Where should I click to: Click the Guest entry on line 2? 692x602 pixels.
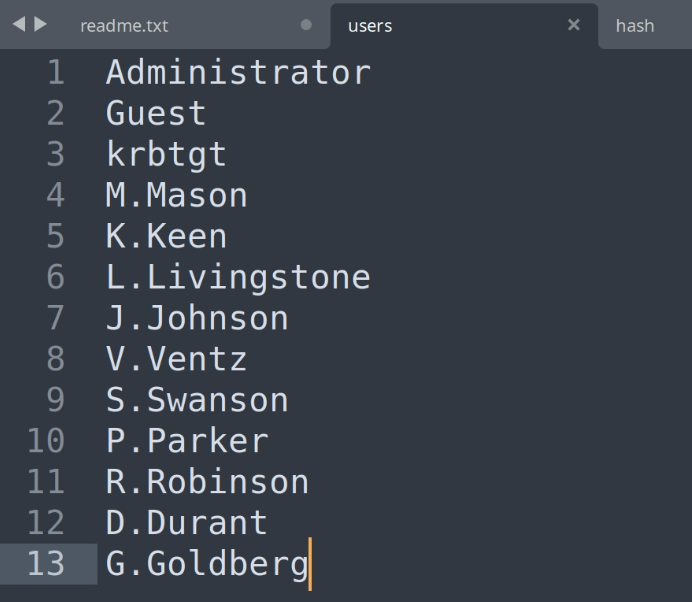(x=156, y=113)
